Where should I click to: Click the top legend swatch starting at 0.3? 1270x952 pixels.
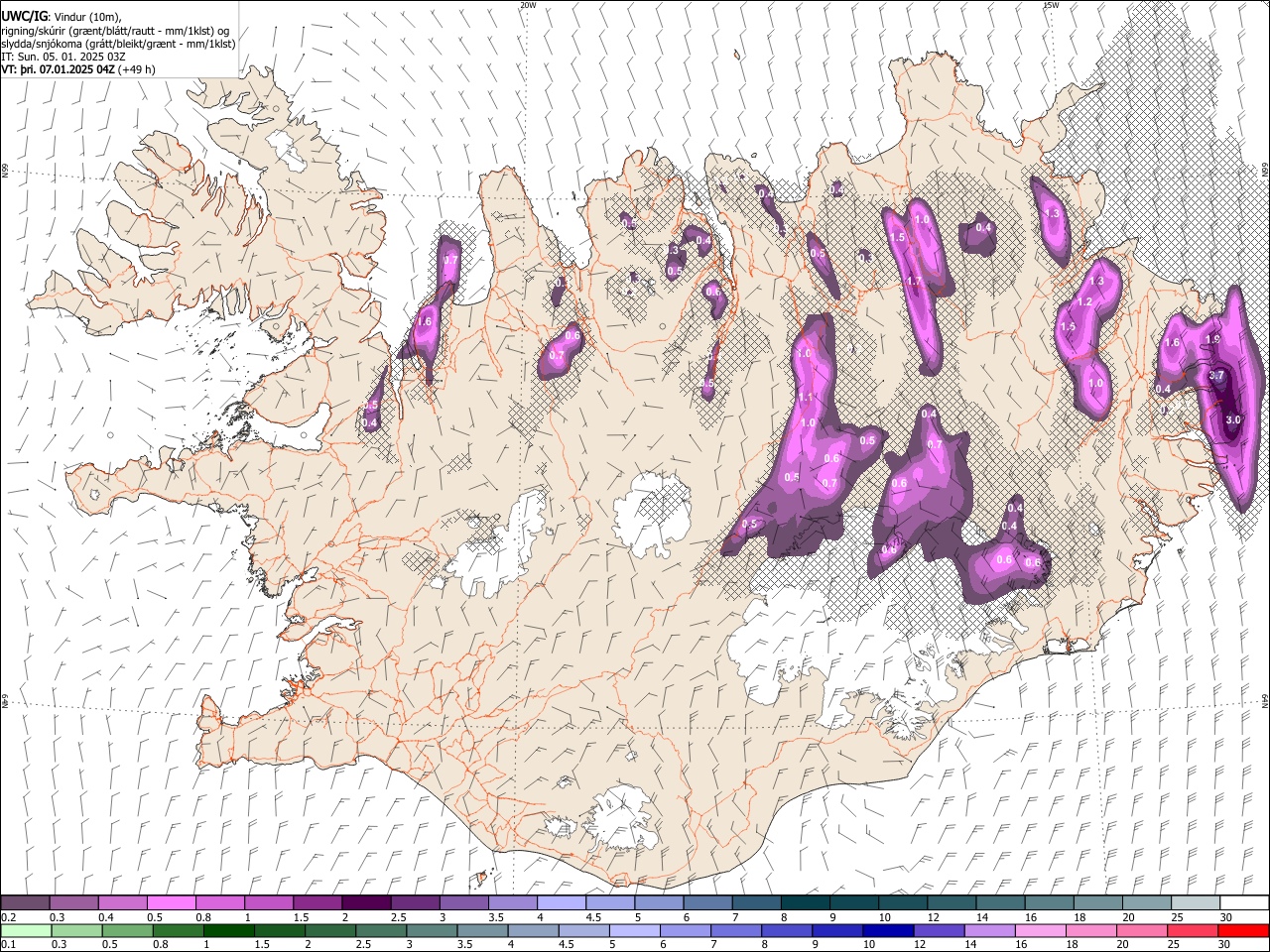pos(73,903)
